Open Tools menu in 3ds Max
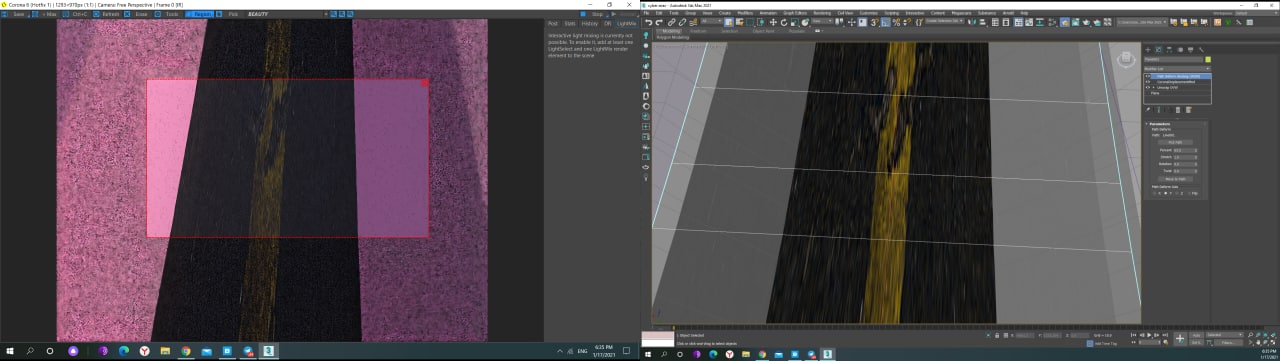Viewport: 1280px width, 361px height. tap(673, 13)
